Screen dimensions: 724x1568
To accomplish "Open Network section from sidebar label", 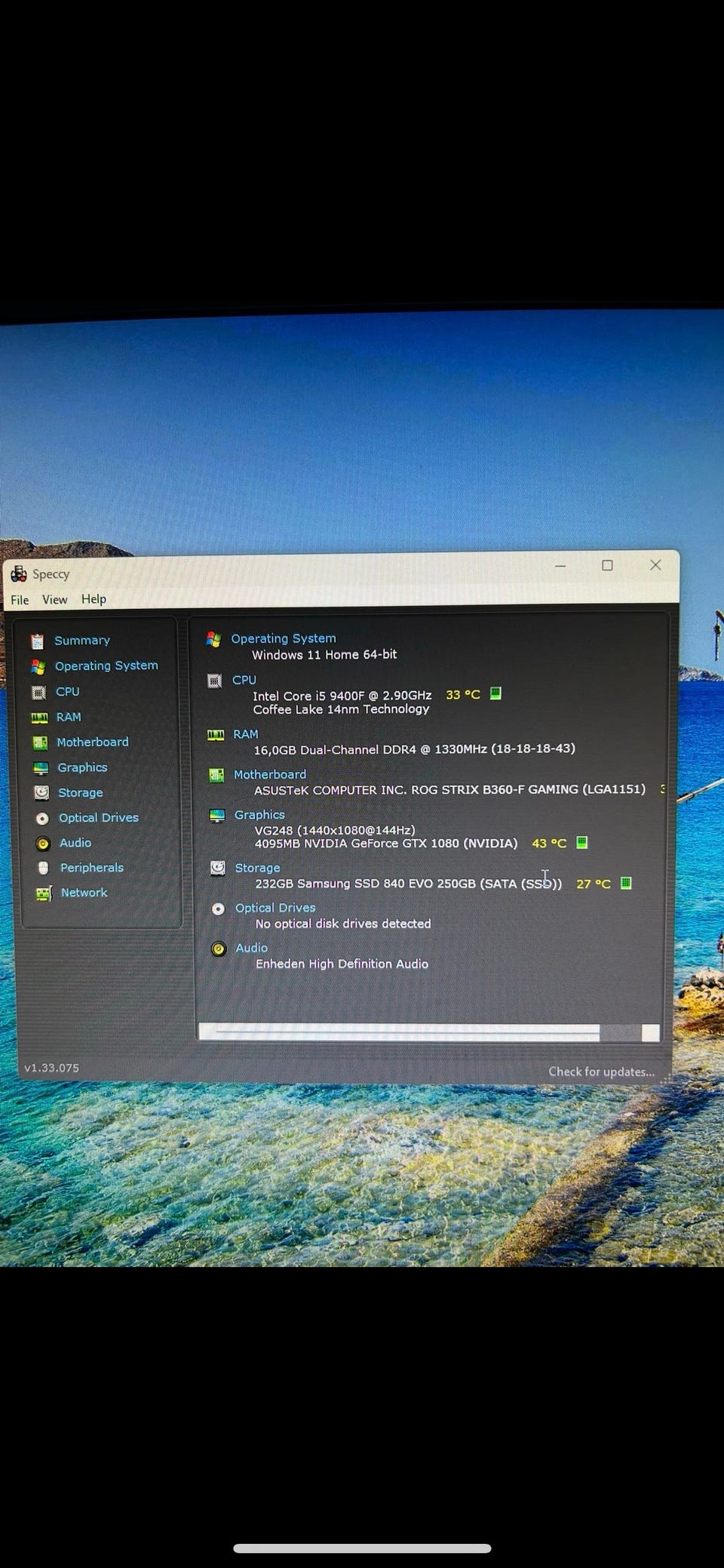I will point(84,893).
